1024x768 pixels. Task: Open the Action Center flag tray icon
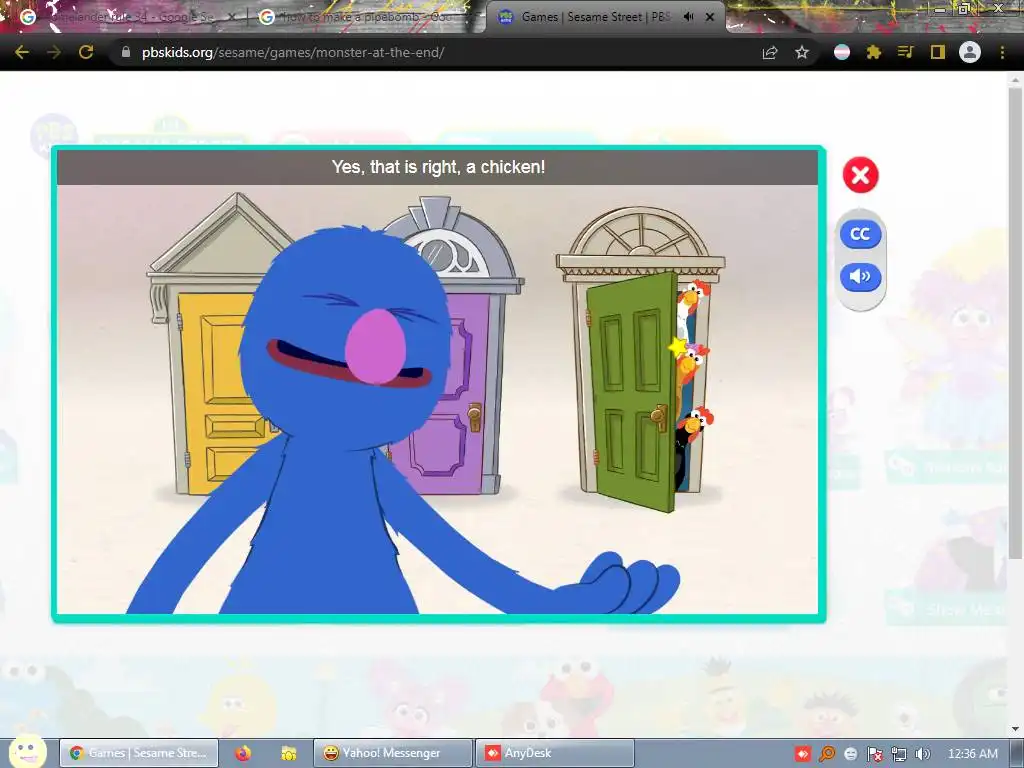[x=874, y=754]
